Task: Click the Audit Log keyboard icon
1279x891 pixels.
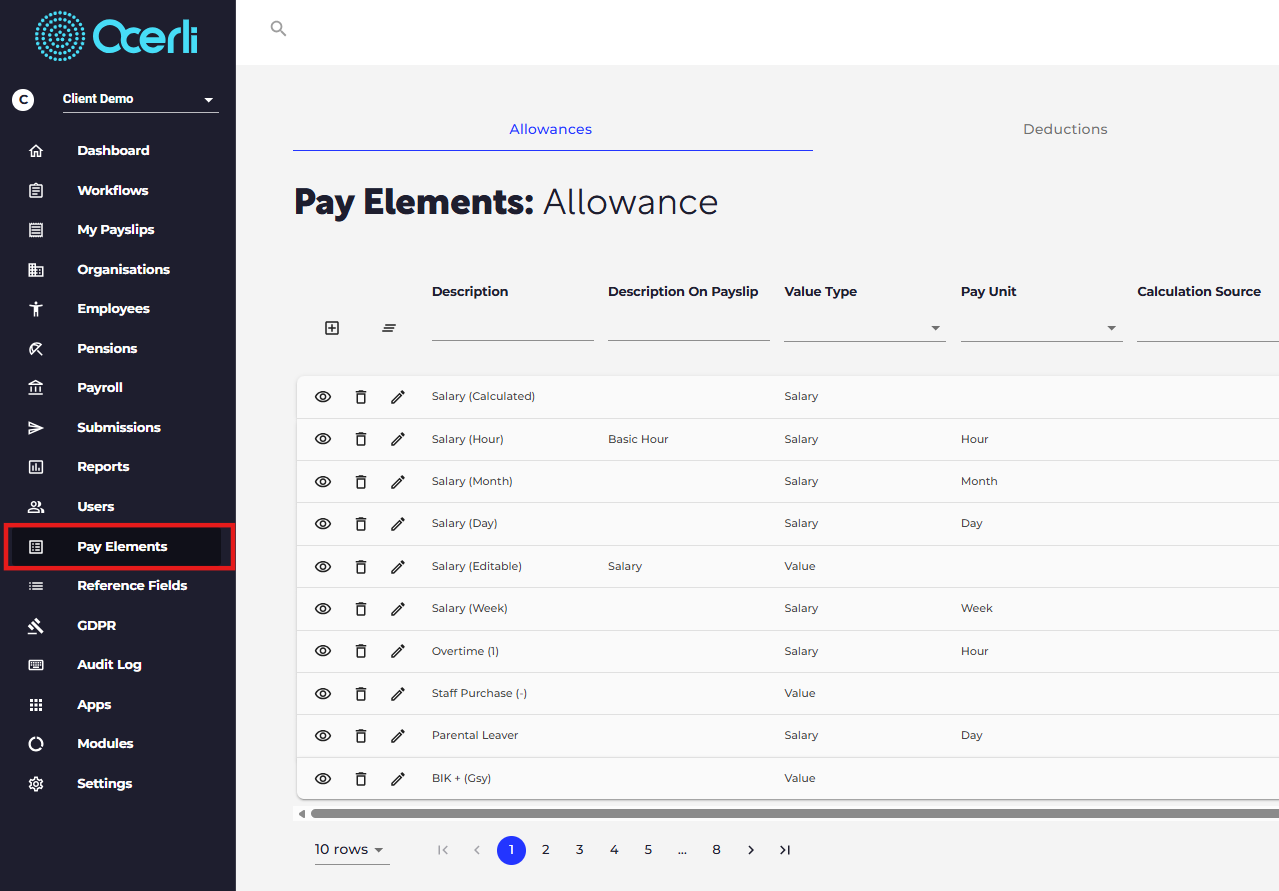Action: [36, 665]
